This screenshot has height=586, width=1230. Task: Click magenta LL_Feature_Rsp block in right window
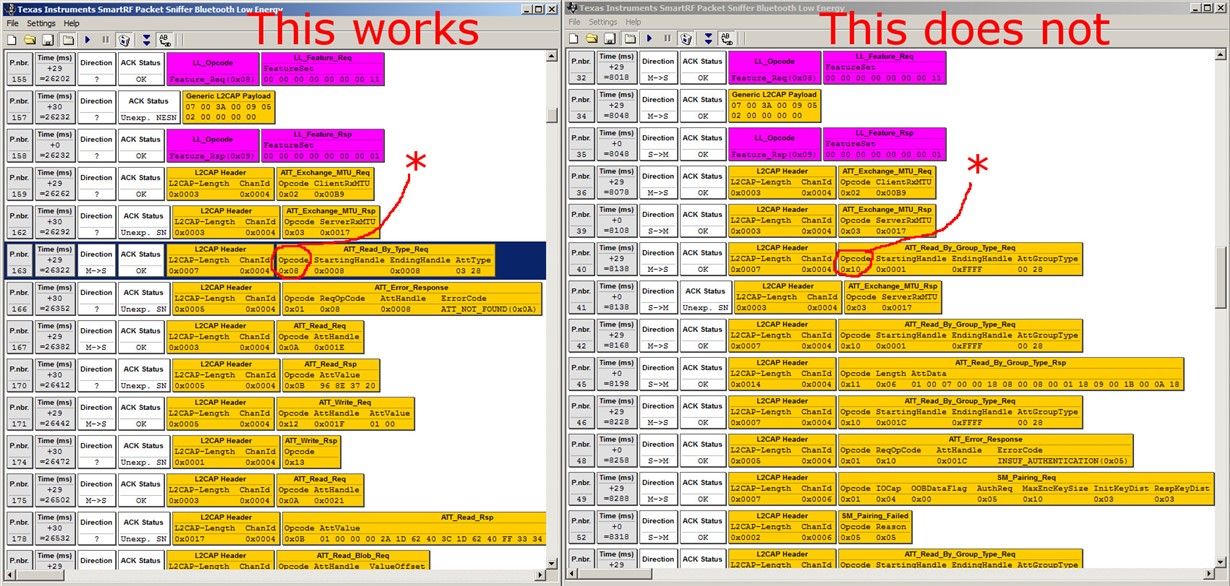[x=884, y=146]
